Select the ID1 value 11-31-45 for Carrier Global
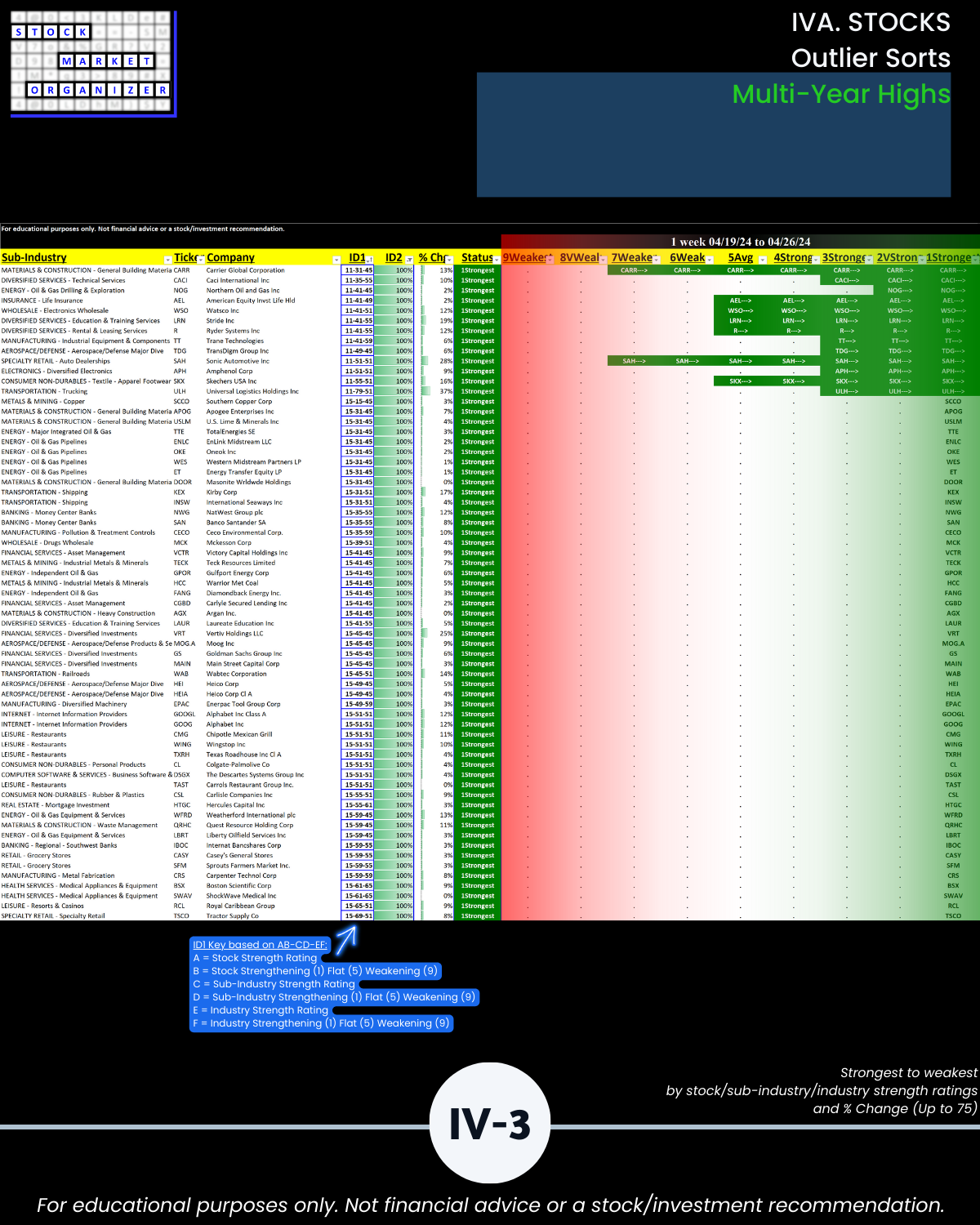Screen dimensions: 980x1225 358,270
